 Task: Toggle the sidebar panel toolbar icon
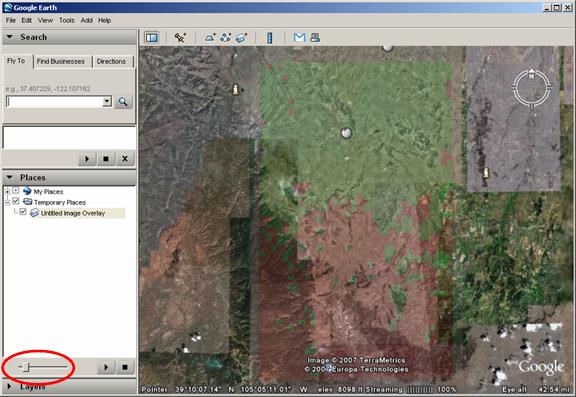[151, 37]
